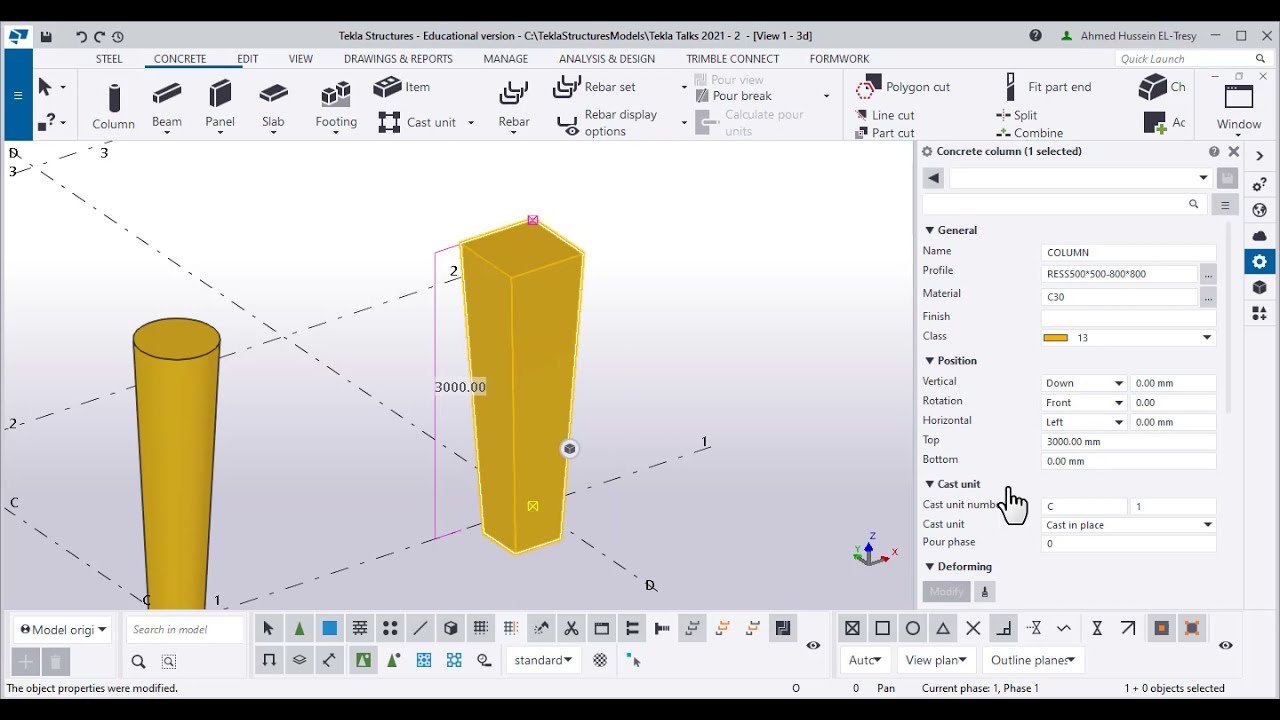Click the magnifier search icon below search box
The image size is (1280, 720).
[138, 661]
